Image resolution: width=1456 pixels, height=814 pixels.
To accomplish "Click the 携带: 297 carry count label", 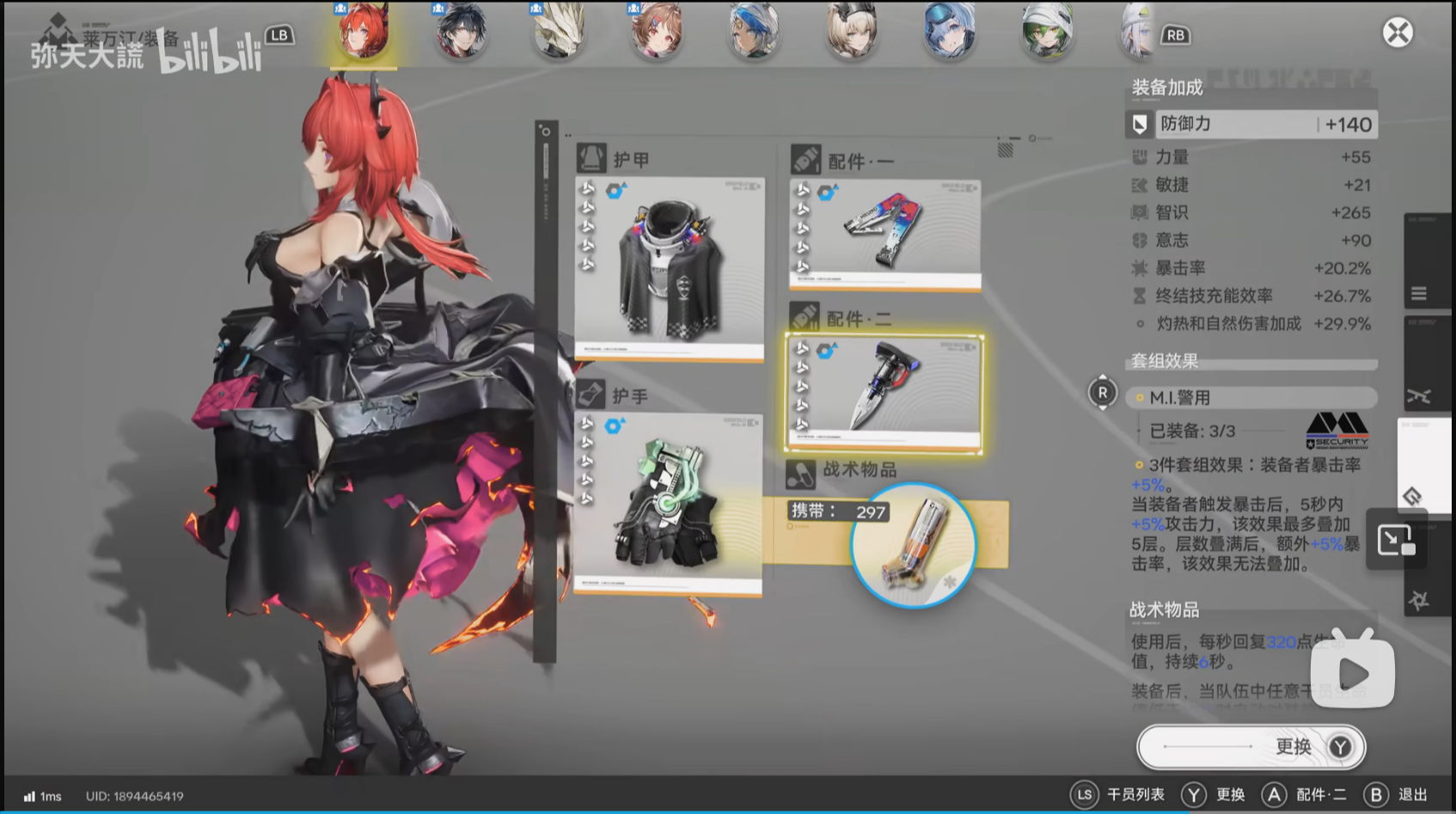I will 838,511.
